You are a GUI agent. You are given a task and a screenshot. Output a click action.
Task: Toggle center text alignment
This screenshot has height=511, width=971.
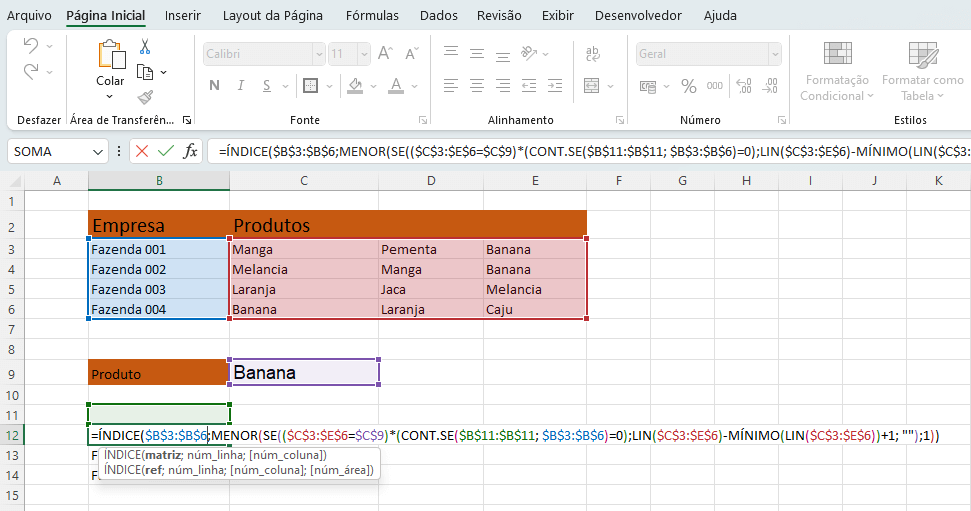[x=477, y=85]
